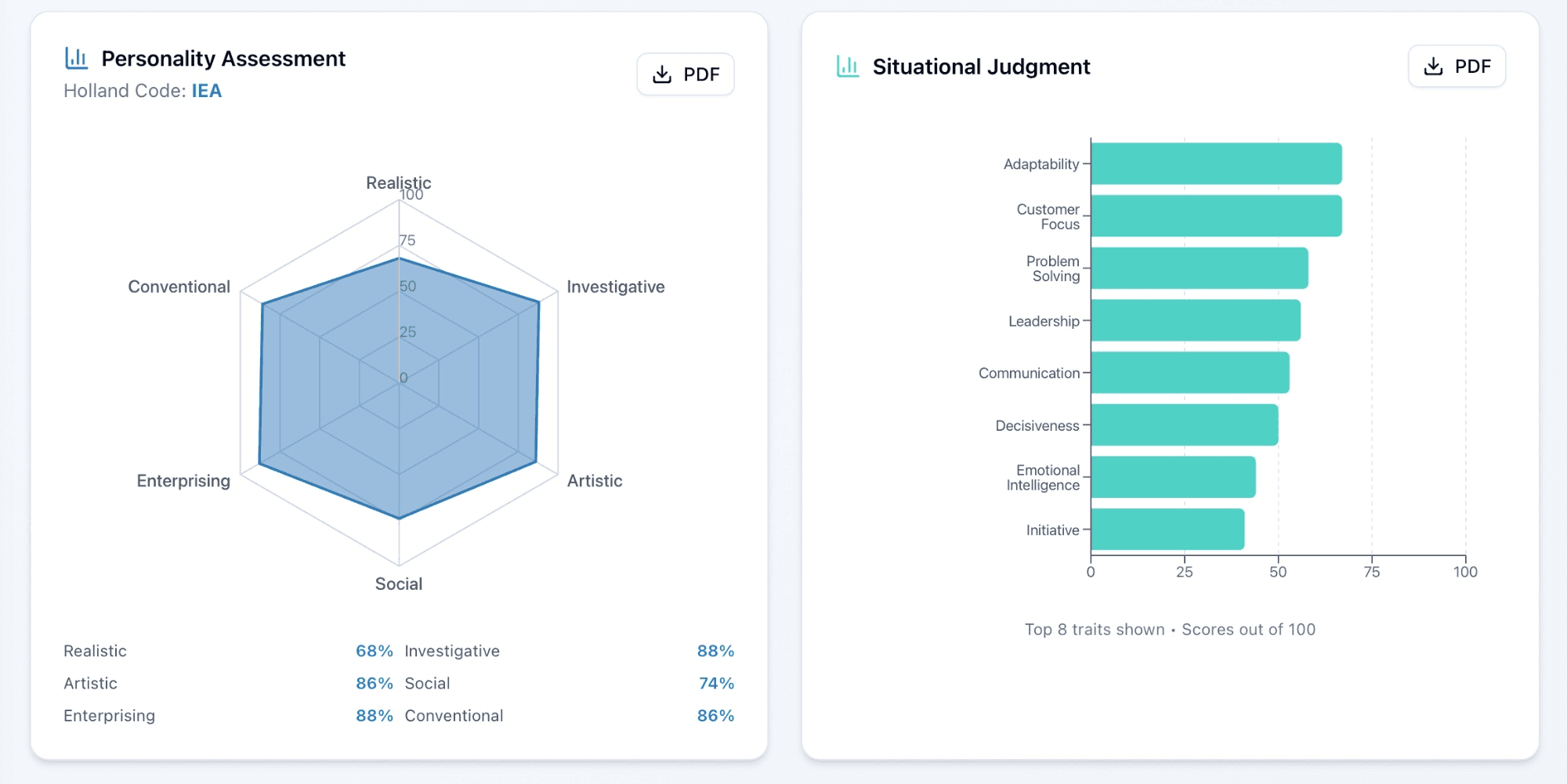Click the download icon in the Situational Judgment PDF button

tap(1433, 67)
